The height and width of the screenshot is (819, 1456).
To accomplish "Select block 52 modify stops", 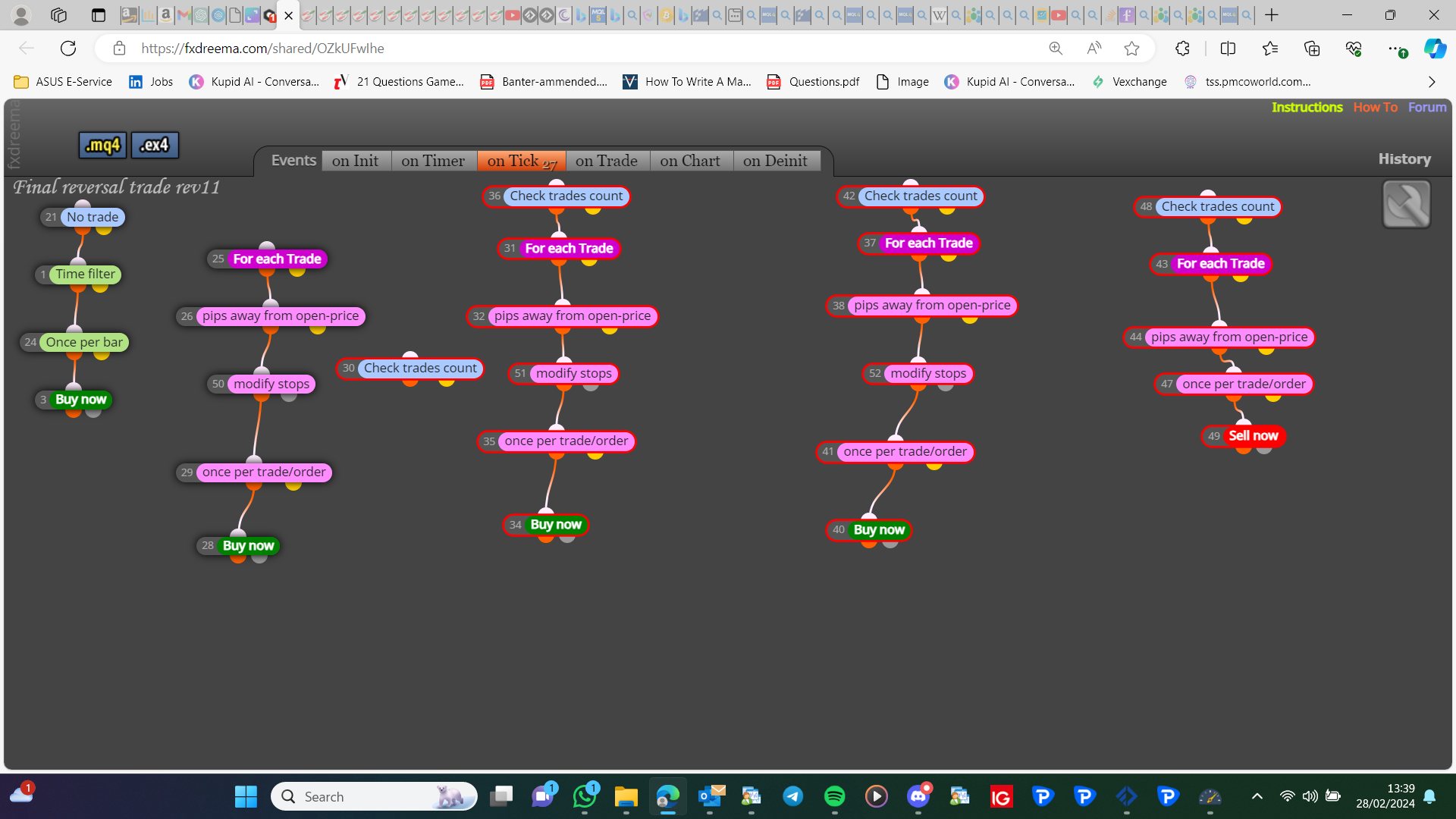I will [918, 374].
